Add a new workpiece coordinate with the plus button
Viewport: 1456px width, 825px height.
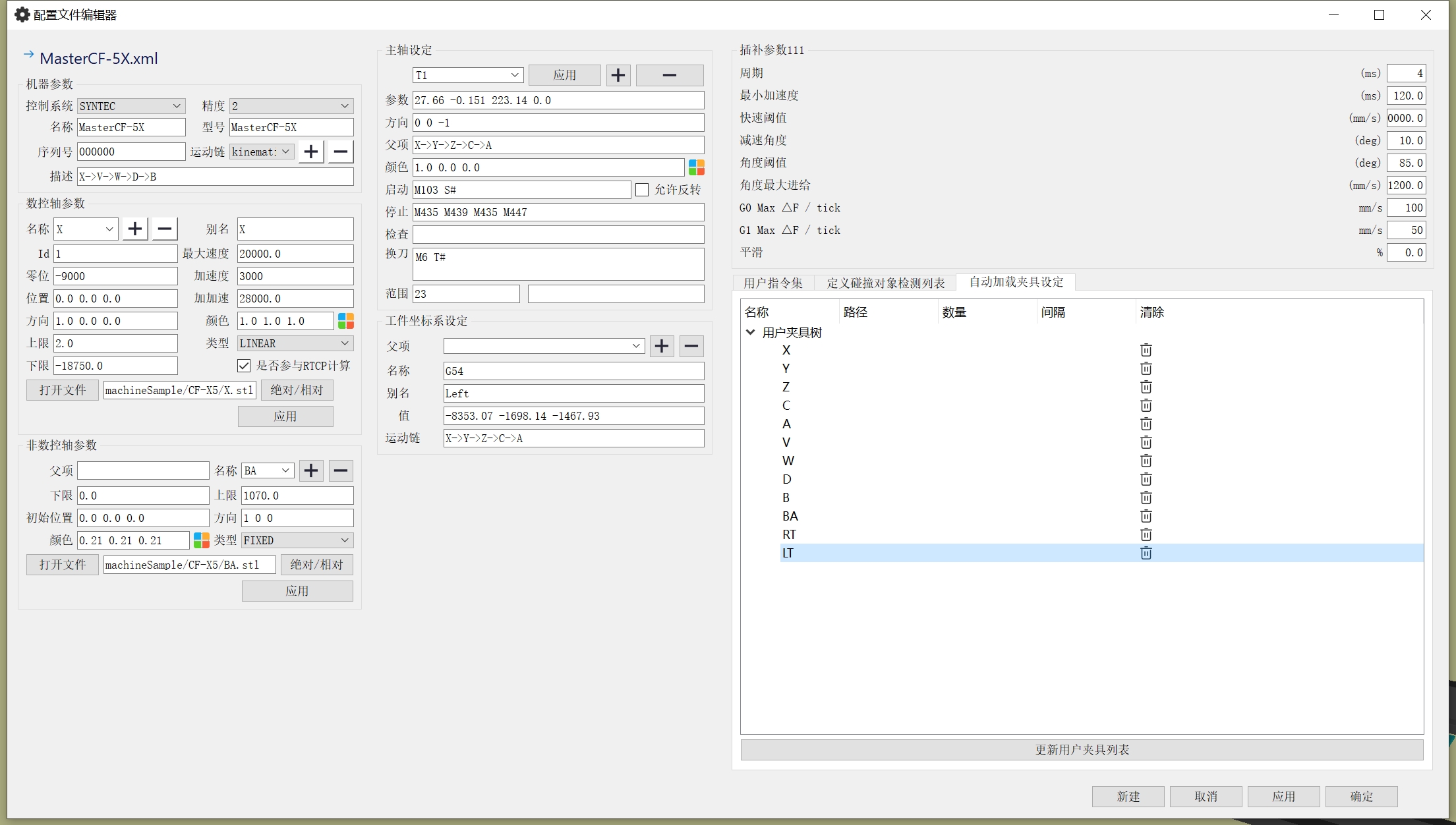[662, 346]
